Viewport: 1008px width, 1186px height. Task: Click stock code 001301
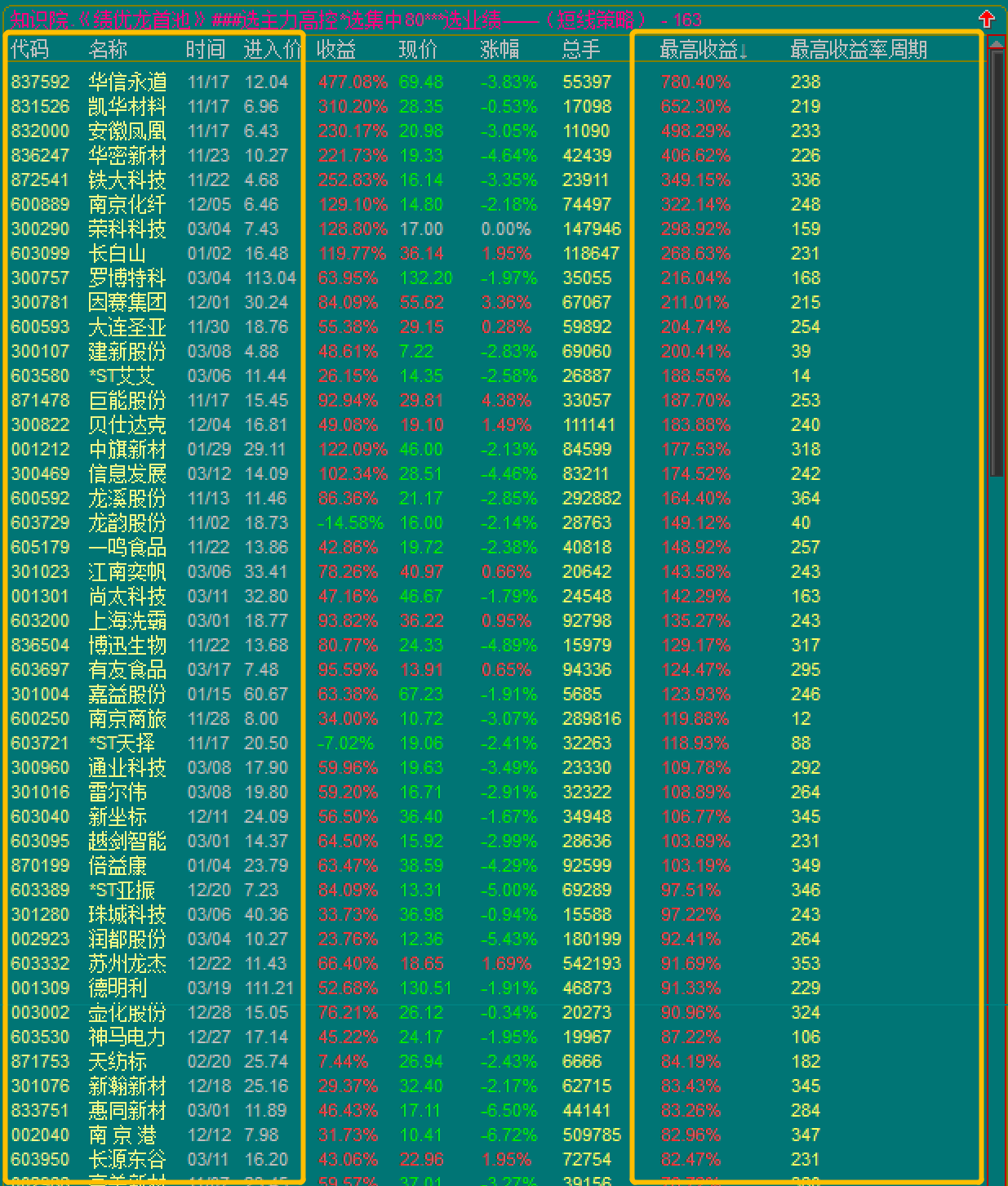pos(41,596)
